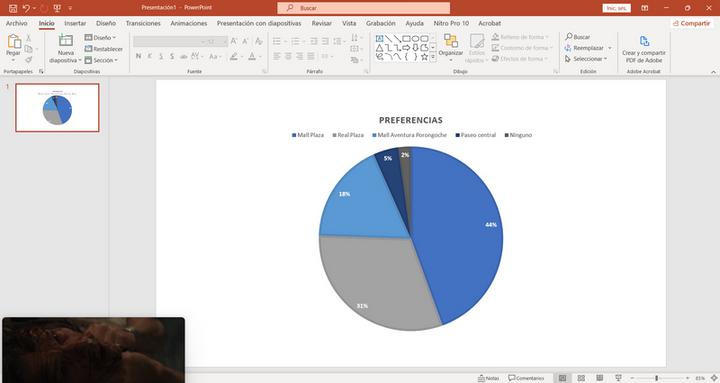Click the Nueva diapositiva icon
The height and width of the screenshot is (383, 720).
tap(65, 41)
